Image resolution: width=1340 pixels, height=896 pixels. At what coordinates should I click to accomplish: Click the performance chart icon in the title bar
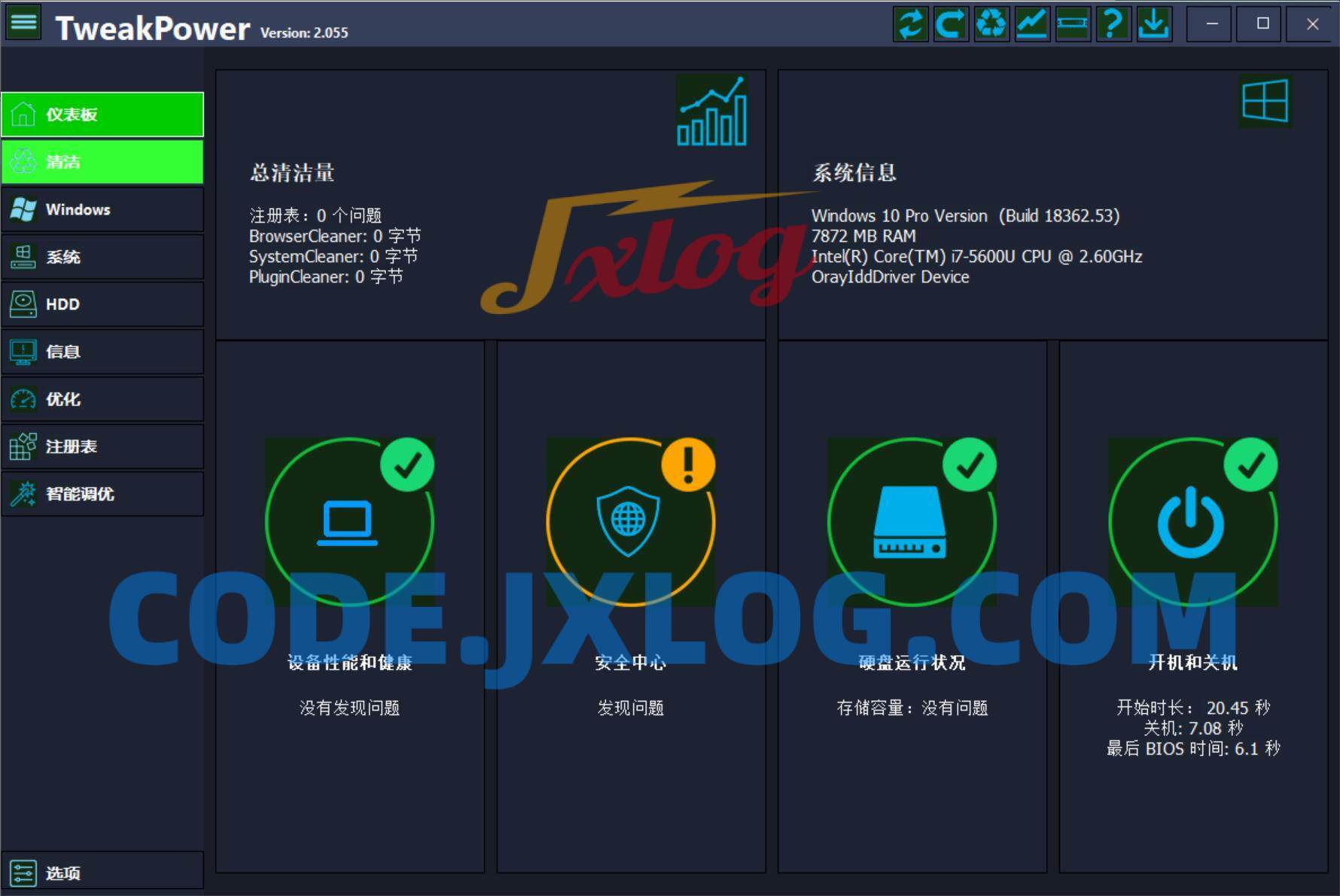[1032, 23]
